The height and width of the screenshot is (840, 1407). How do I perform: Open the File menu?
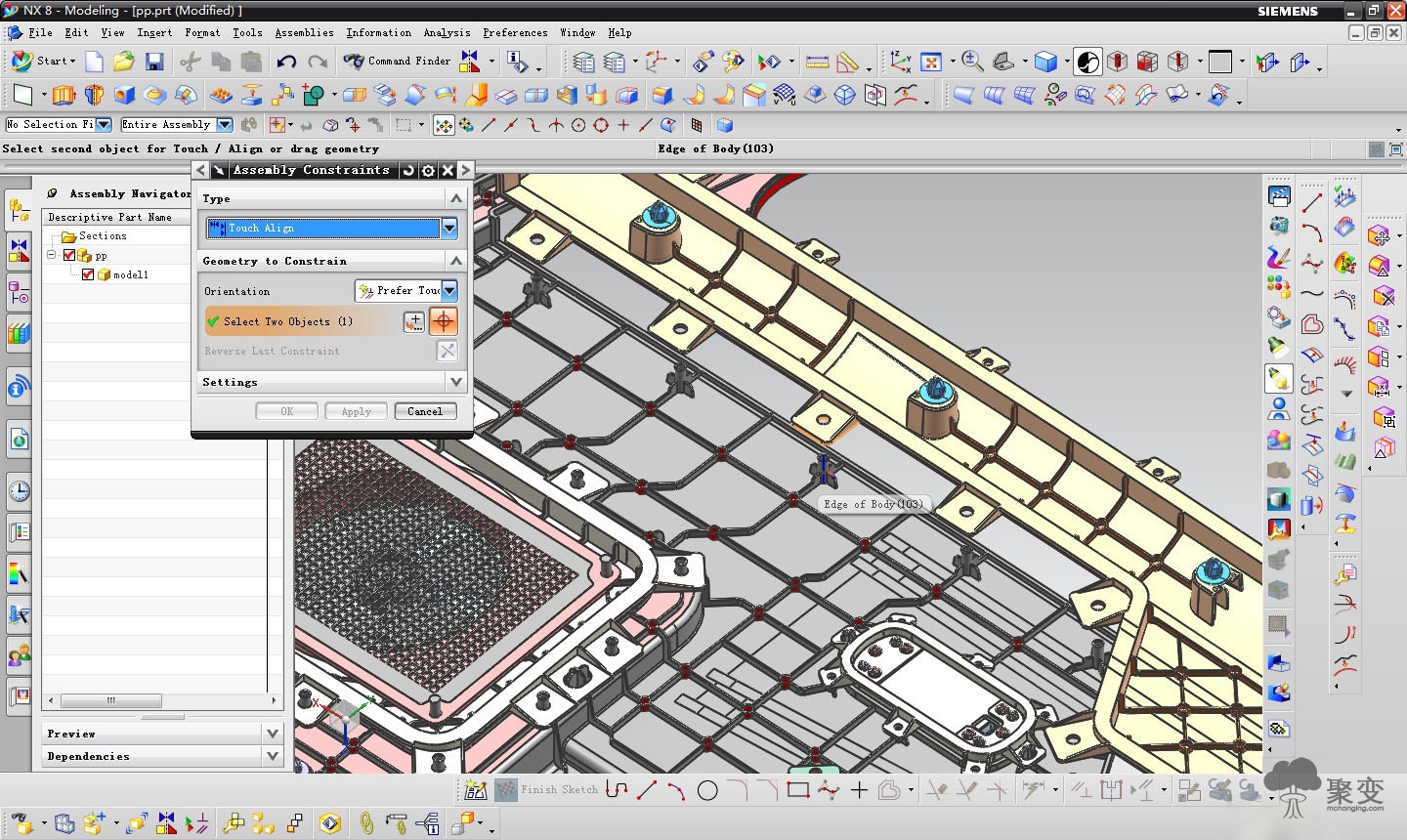click(39, 33)
